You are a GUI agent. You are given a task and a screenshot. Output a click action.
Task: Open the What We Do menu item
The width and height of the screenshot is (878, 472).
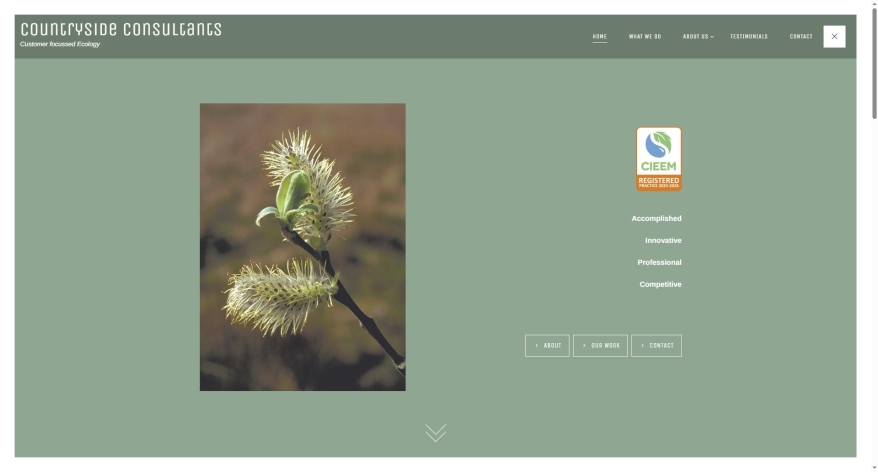645,36
